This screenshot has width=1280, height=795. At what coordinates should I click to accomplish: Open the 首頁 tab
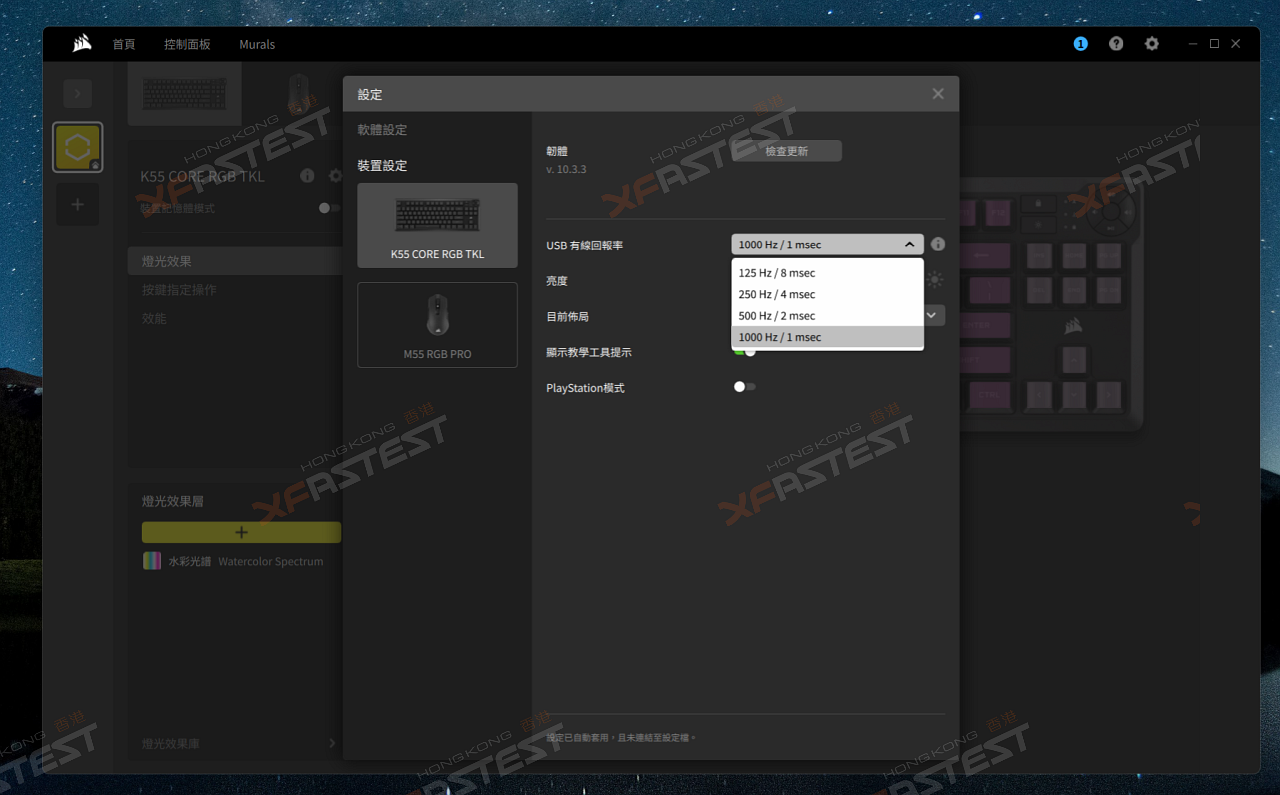click(124, 44)
